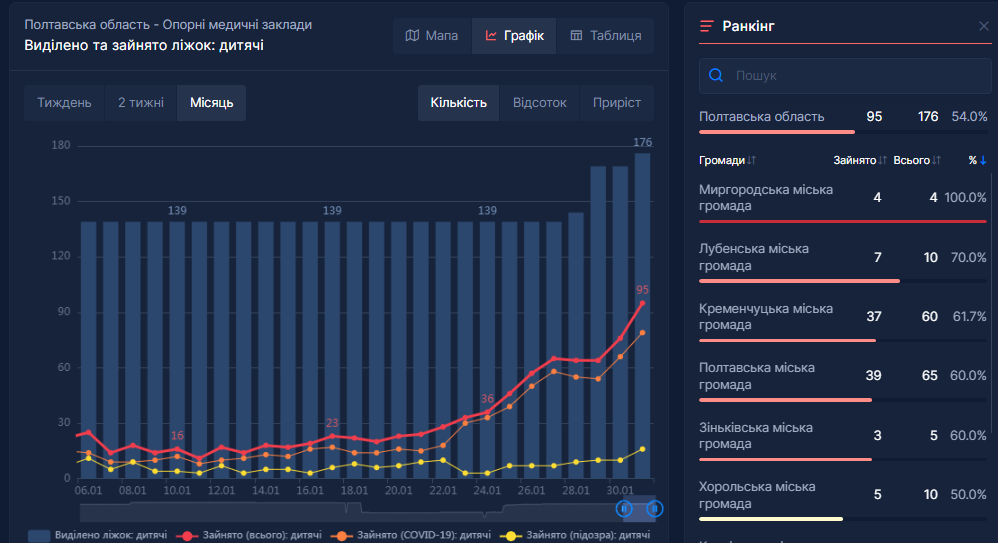Sort ranking by Громади column arrows
Screen dimensions: 998x543
pyautogui.click(x=751, y=161)
